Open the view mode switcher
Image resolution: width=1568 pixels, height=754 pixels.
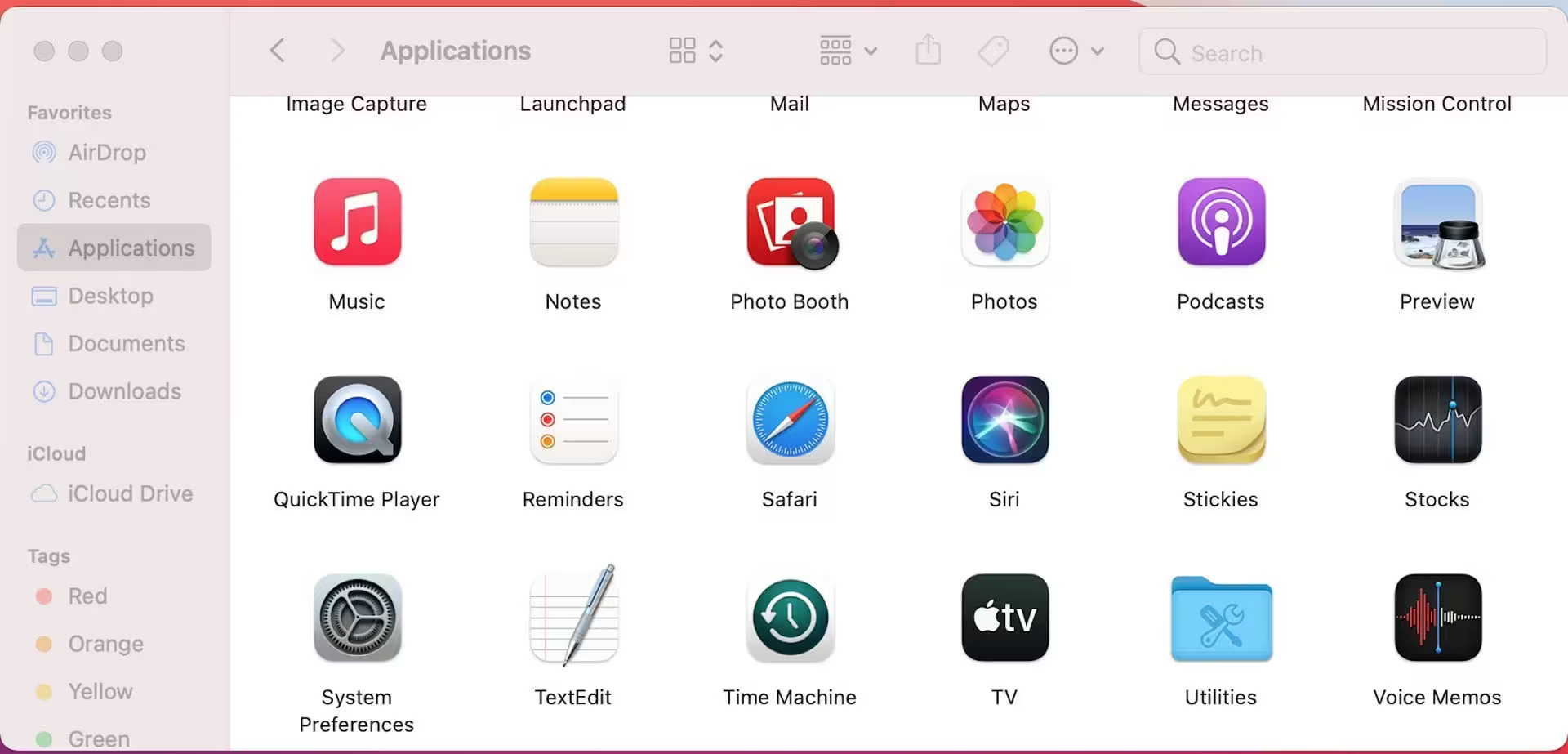pyautogui.click(x=696, y=51)
